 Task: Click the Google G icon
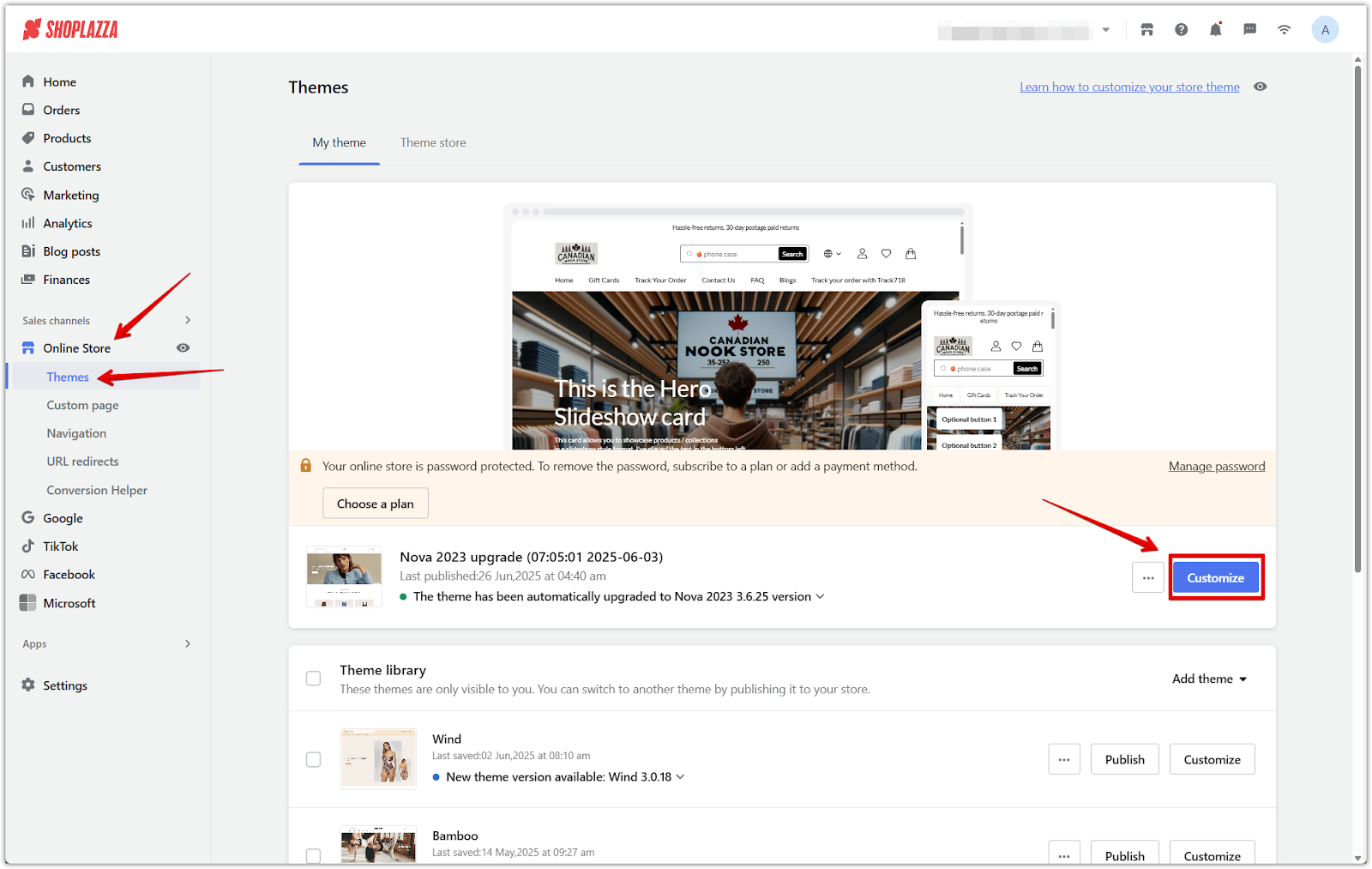(x=28, y=518)
